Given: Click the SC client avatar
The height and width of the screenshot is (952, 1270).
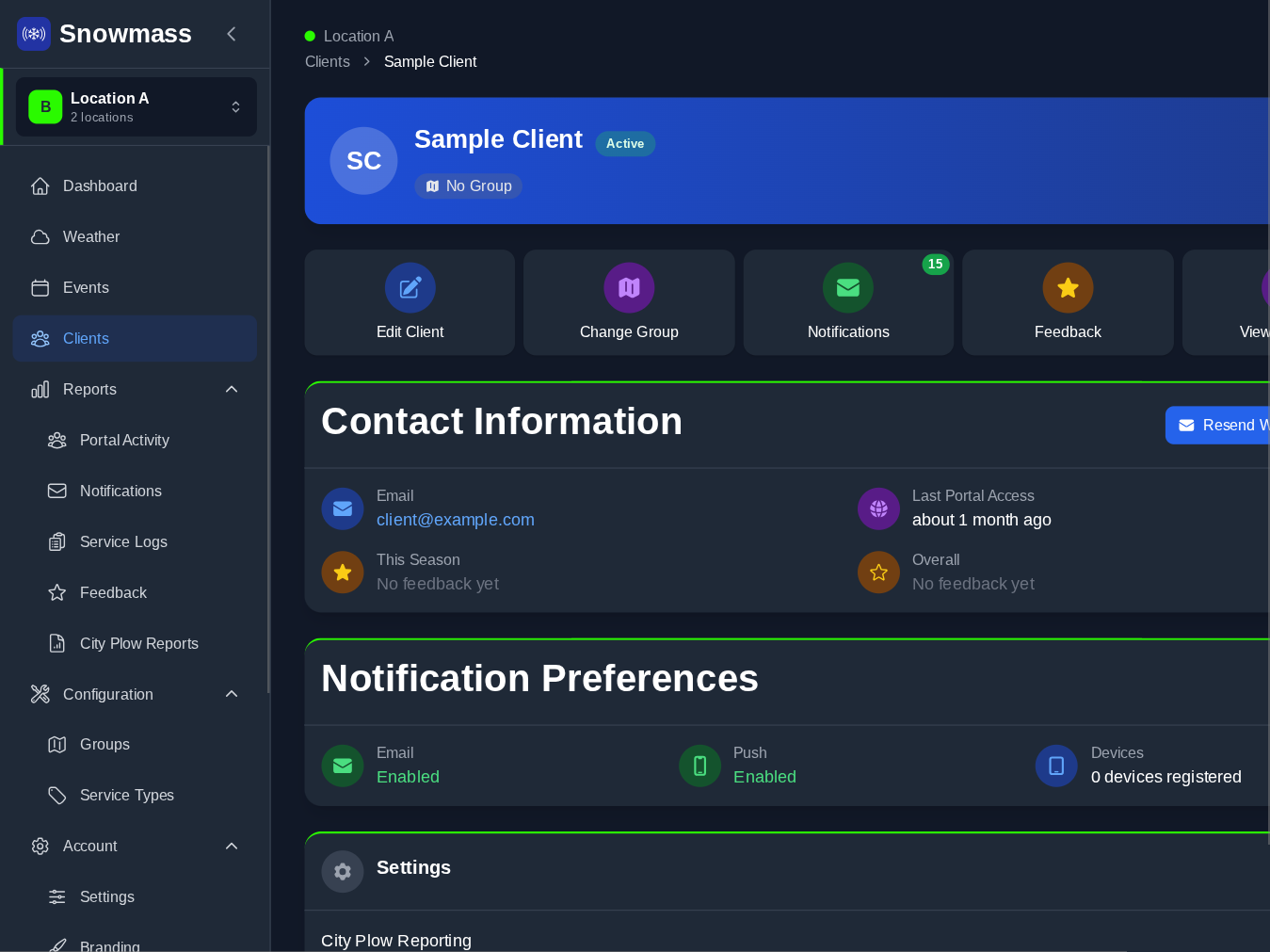Looking at the screenshot, I should [x=363, y=161].
